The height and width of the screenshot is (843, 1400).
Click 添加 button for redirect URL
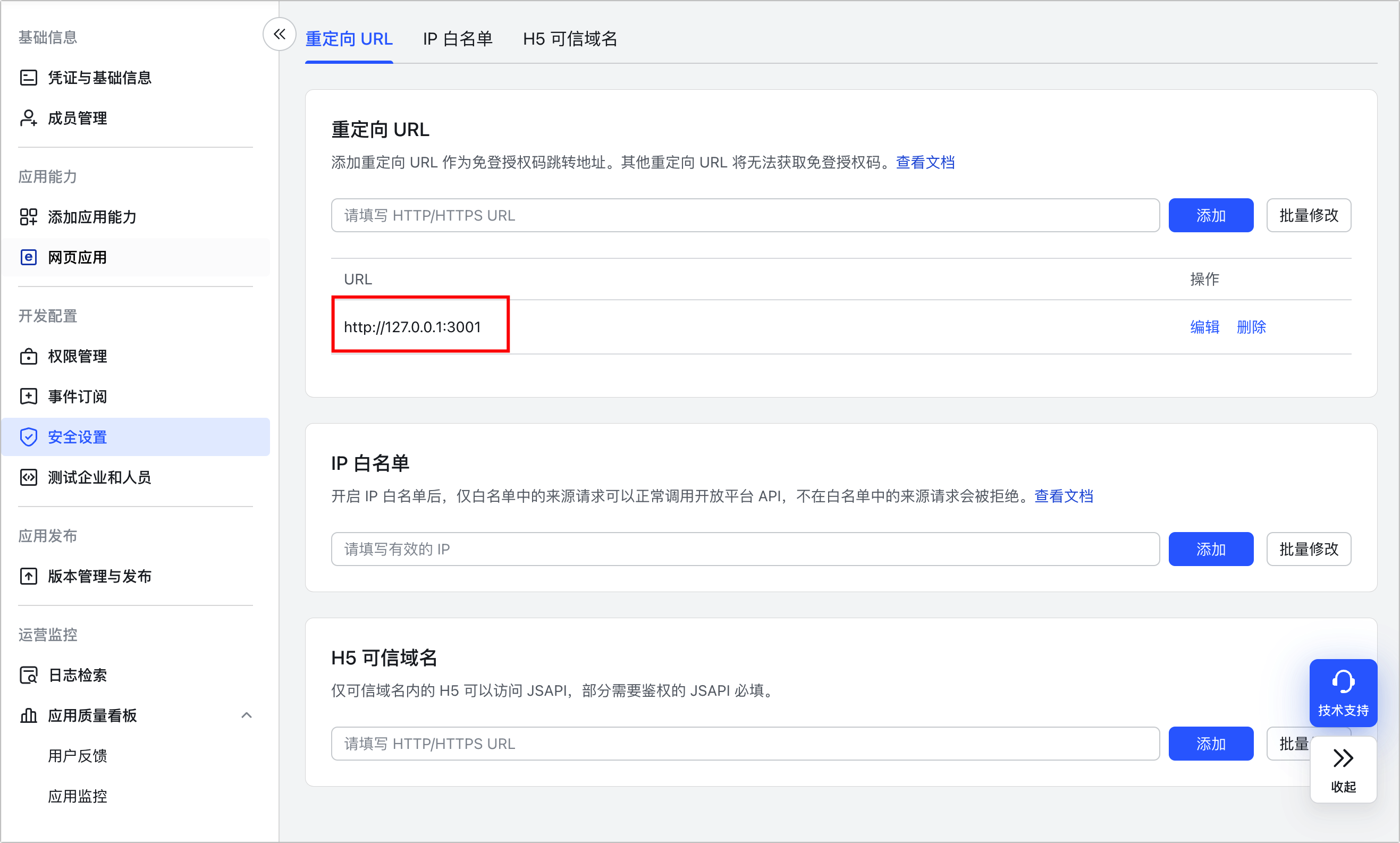1210,215
